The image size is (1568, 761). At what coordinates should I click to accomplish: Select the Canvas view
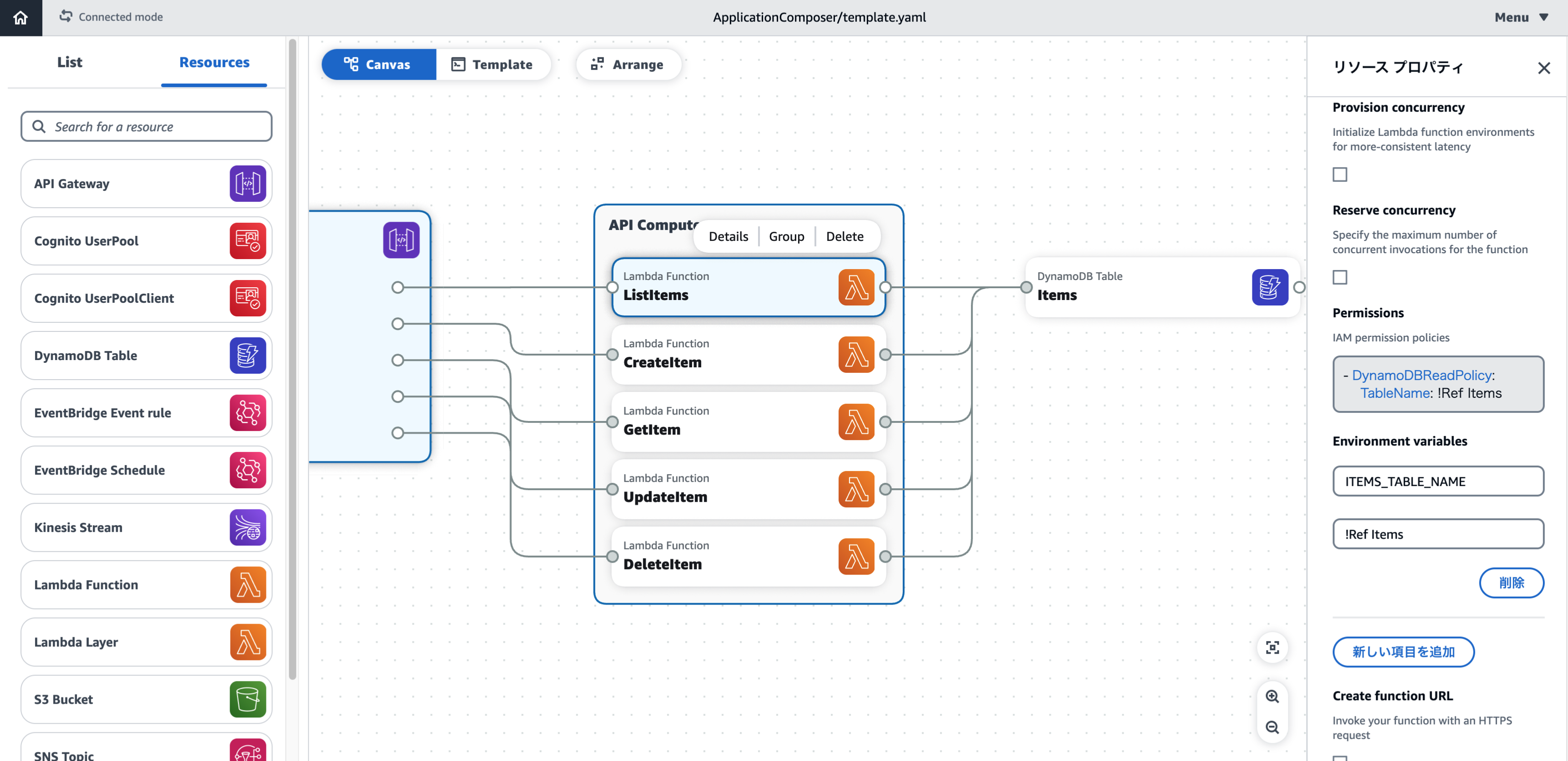click(x=378, y=65)
